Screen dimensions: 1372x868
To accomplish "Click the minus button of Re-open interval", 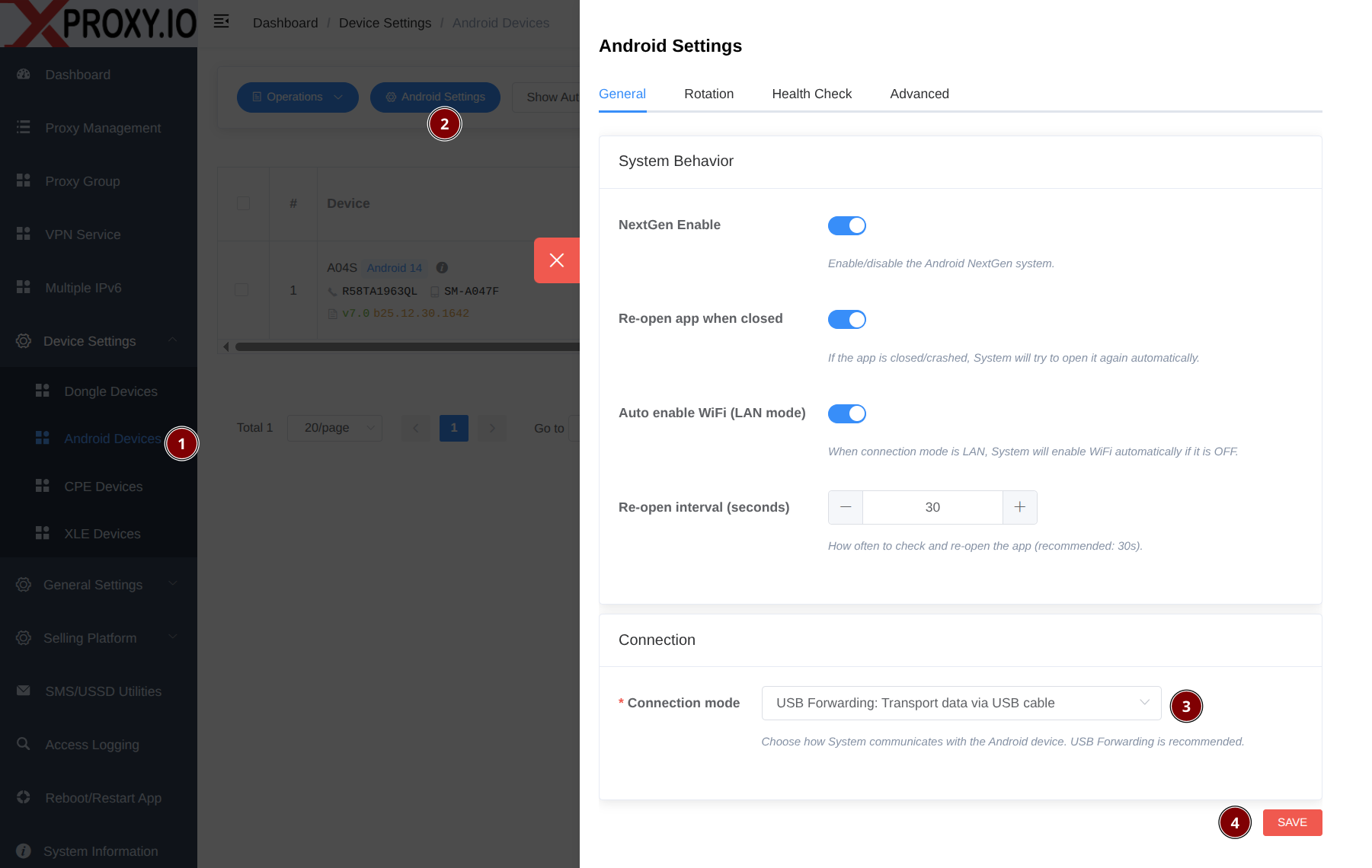I will [846, 507].
